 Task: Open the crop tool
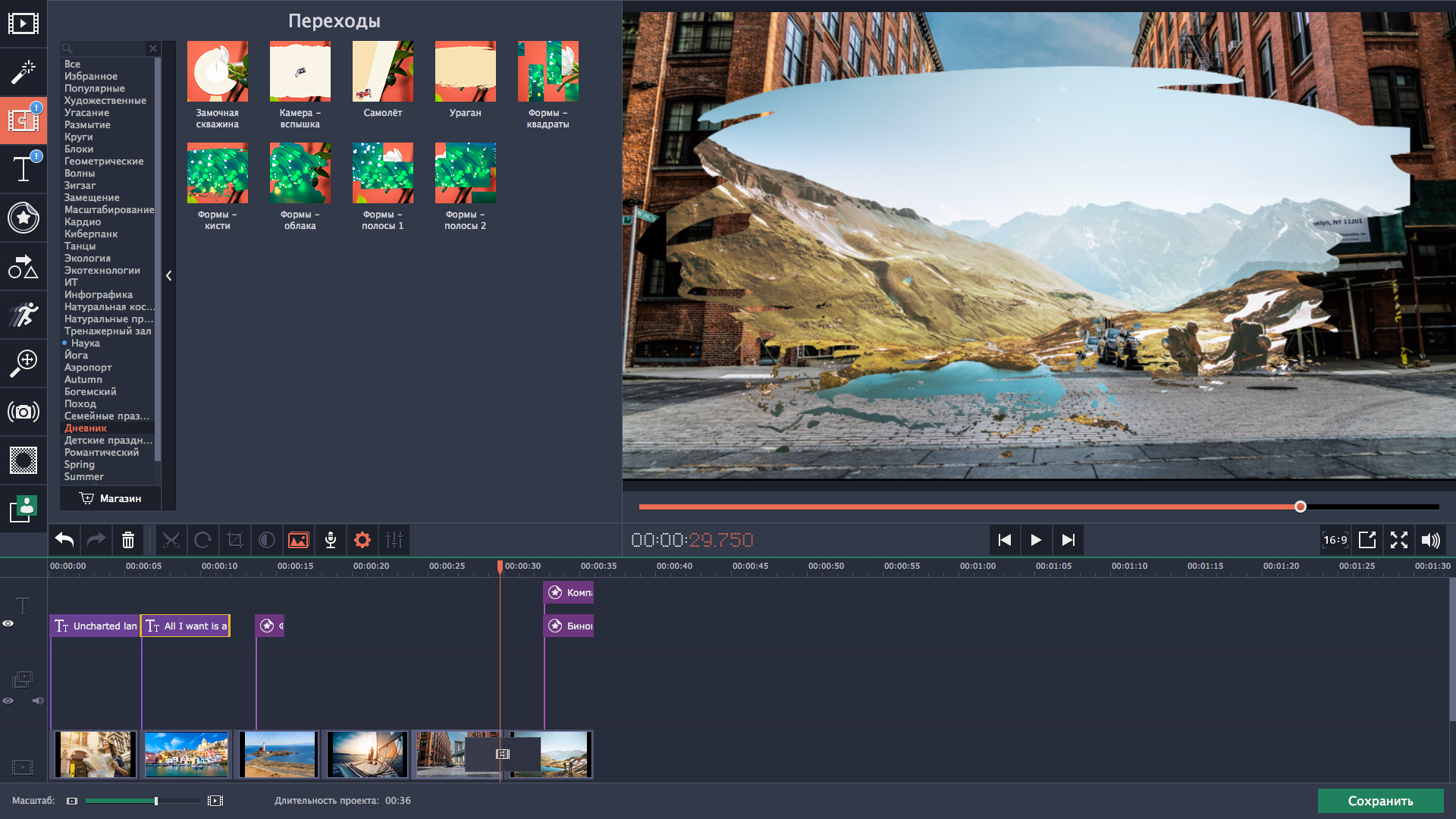[x=235, y=540]
